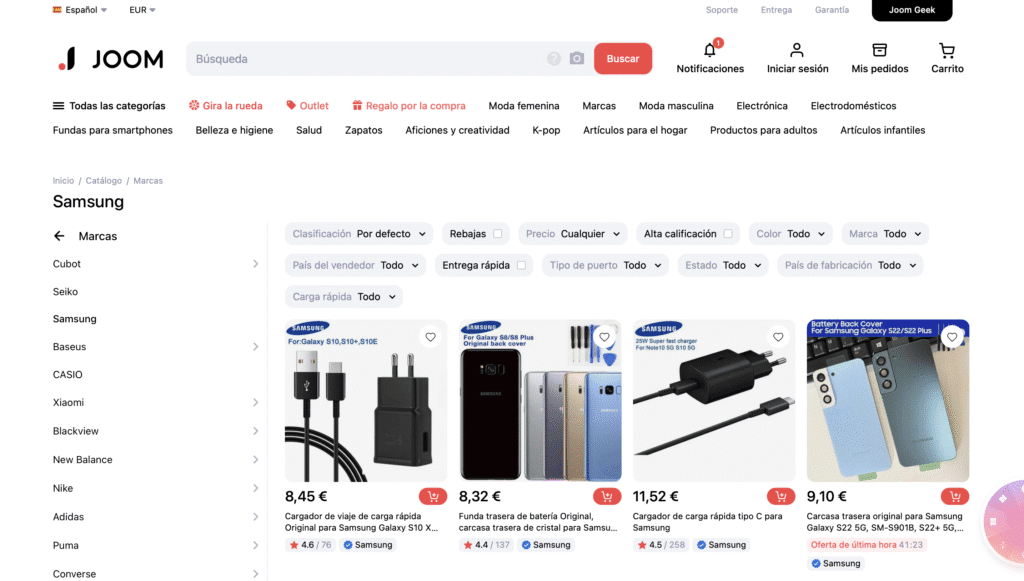Viewport: 1024px width, 581px height.
Task: Check the Entrega rápida filter box
Action: 520,266
